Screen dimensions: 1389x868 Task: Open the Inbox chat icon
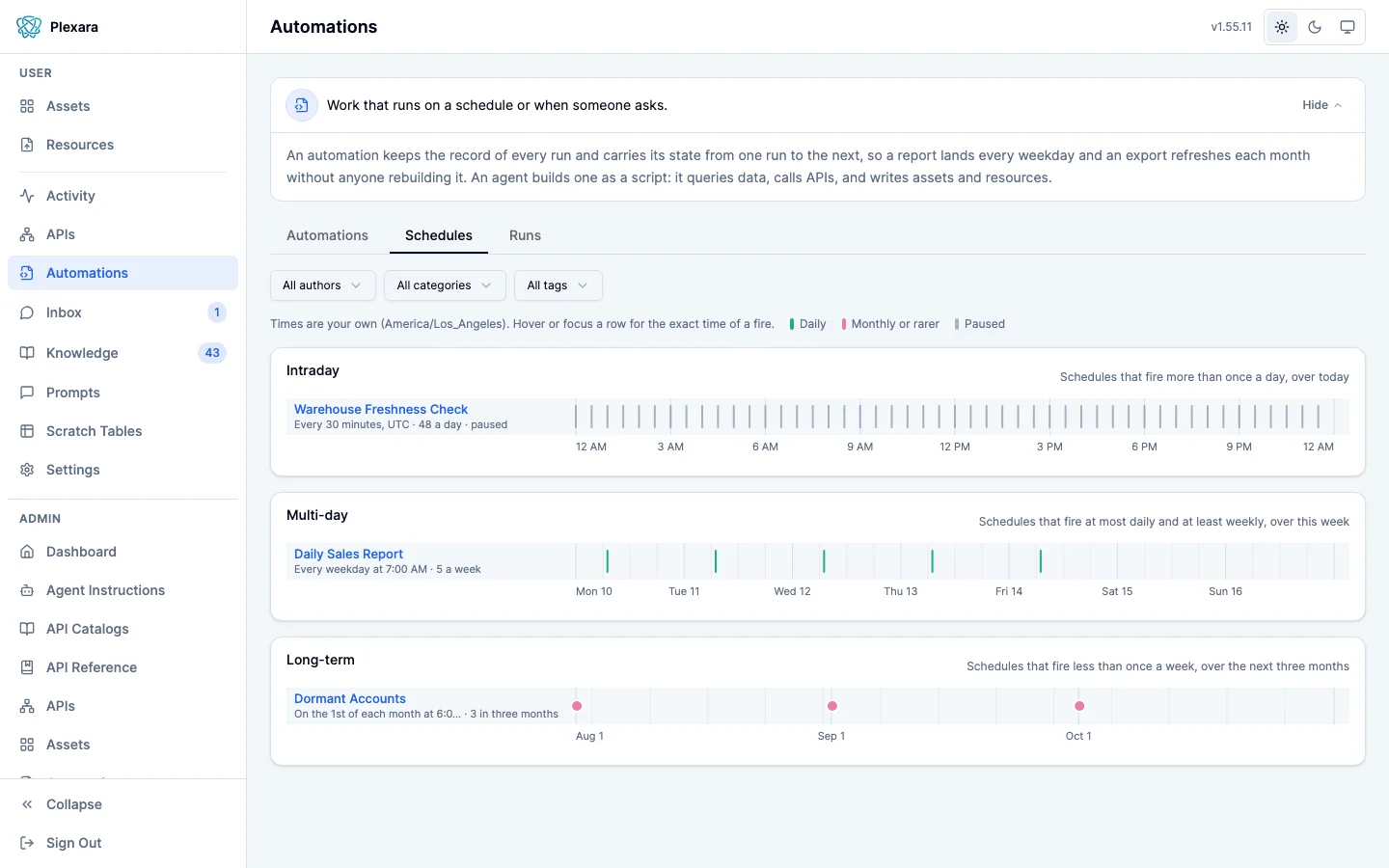click(x=27, y=312)
